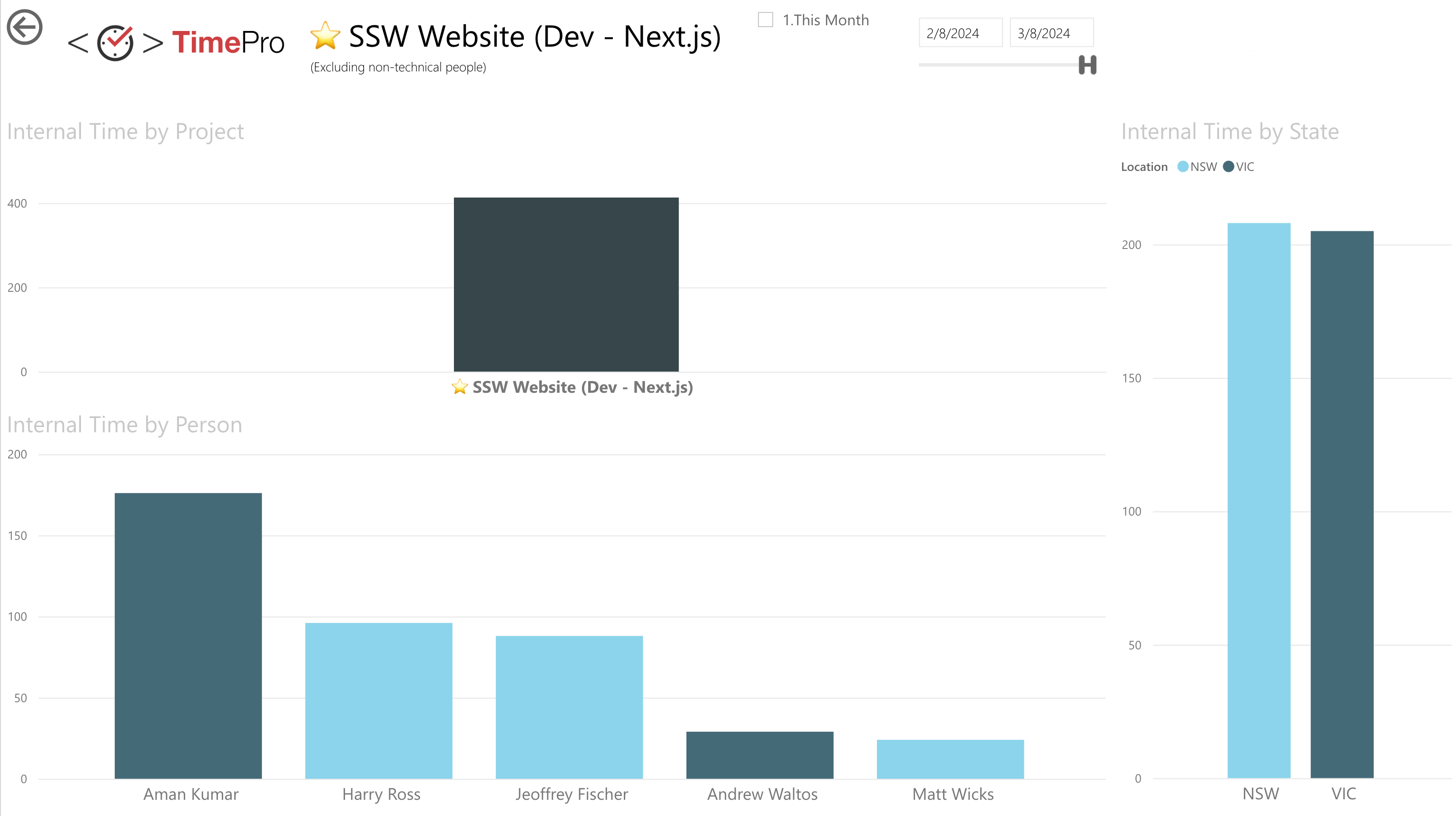The image size is (1456, 816).
Task: Select the Internal Time by Person heading
Action: 124,425
